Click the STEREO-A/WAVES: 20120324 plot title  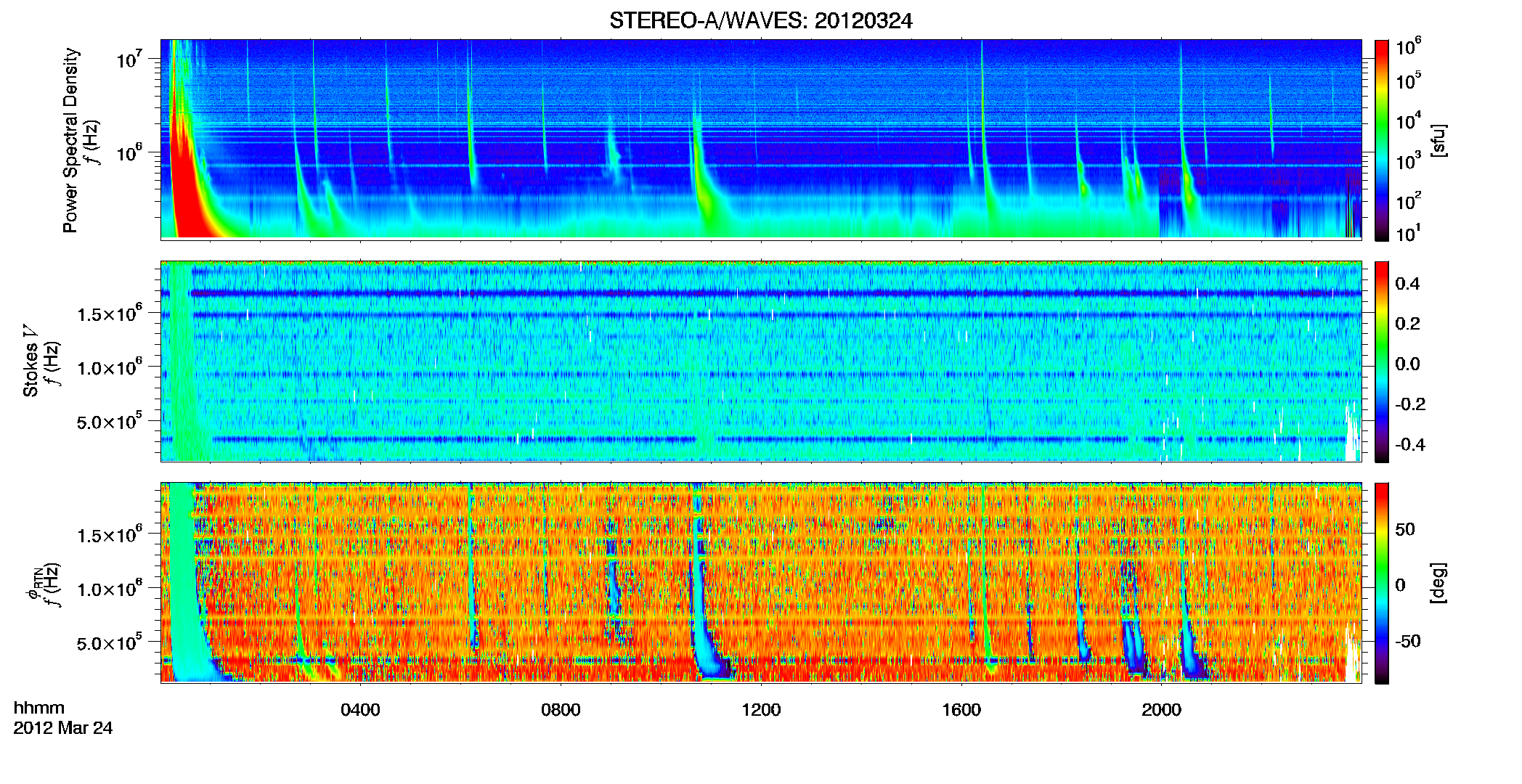(x=760, y=20)
